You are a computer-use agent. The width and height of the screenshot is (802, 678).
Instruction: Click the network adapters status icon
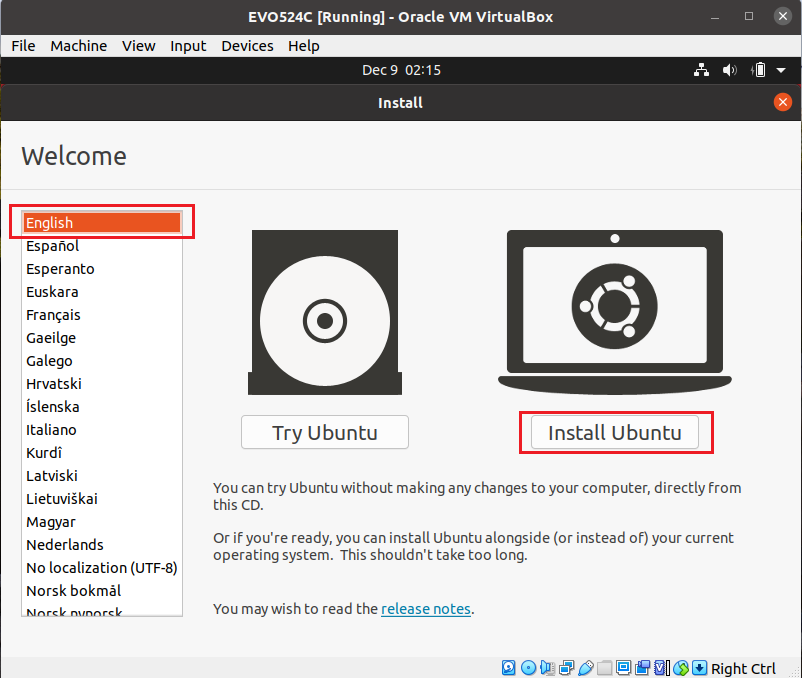tap(567, 667)
